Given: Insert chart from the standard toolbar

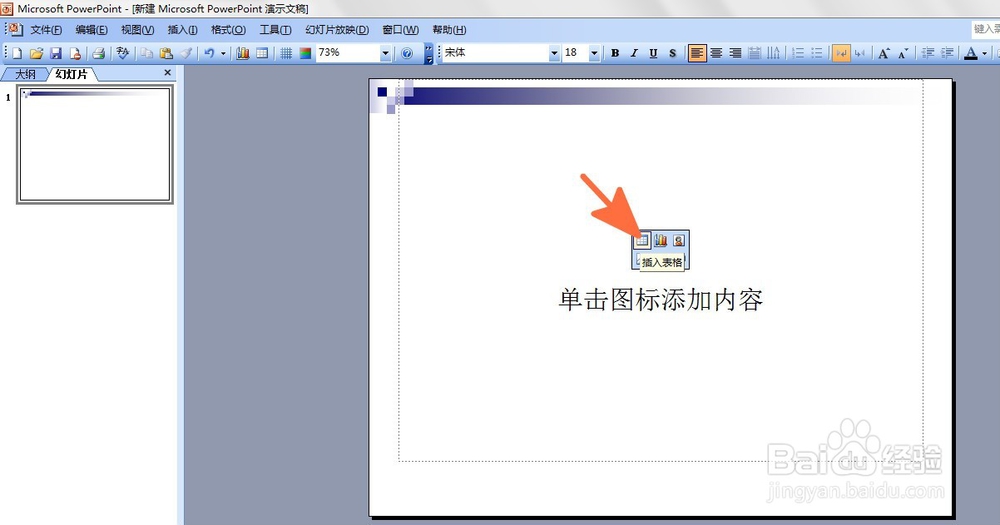Looking at the screenshot, I should 242,53.
